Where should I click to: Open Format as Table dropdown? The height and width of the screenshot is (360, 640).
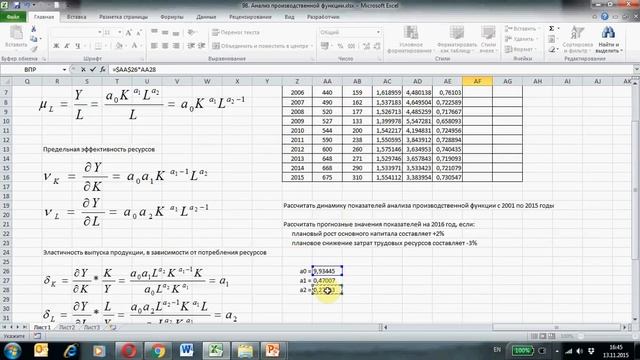457,40
